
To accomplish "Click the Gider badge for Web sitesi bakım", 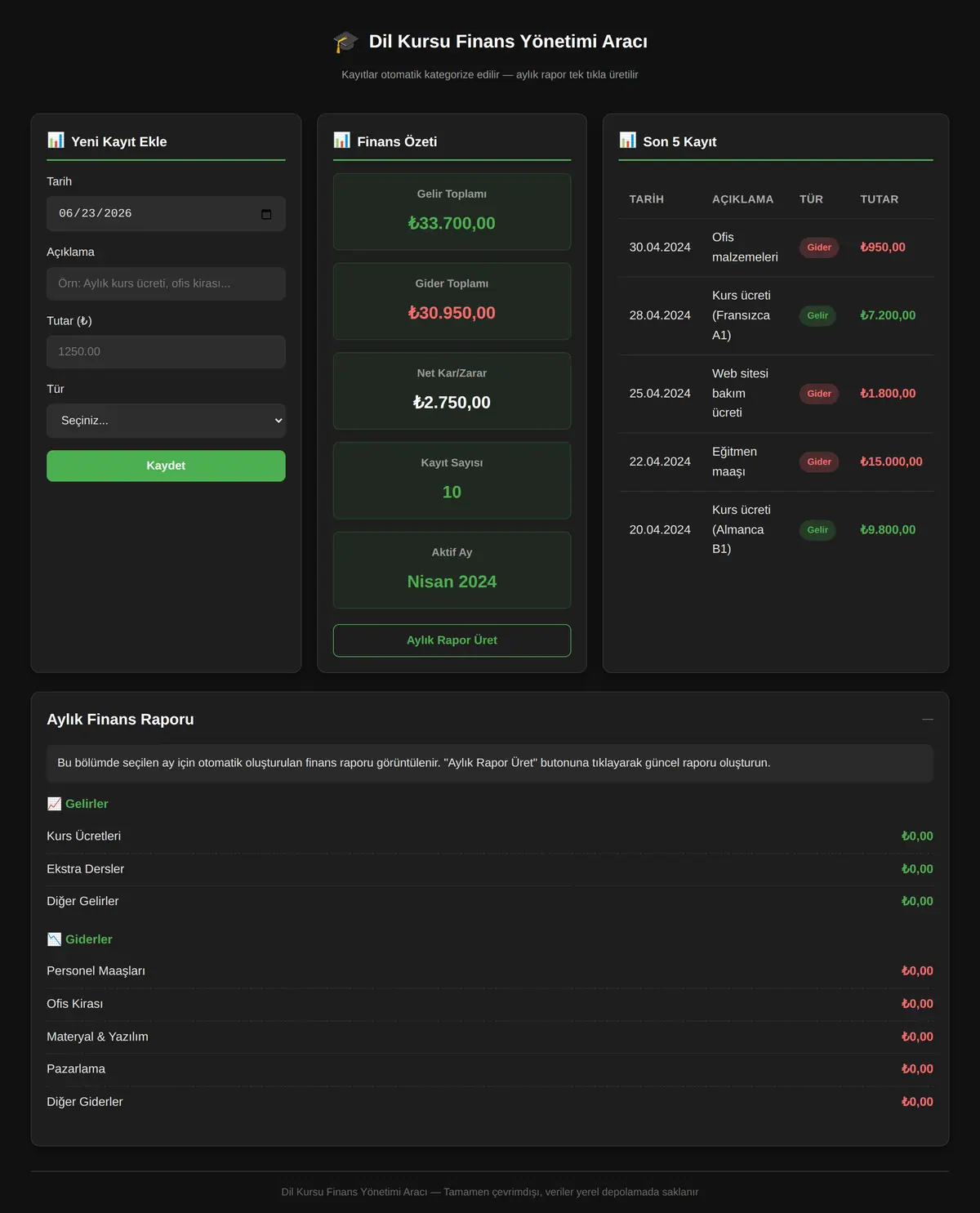I will pos(819,394).
